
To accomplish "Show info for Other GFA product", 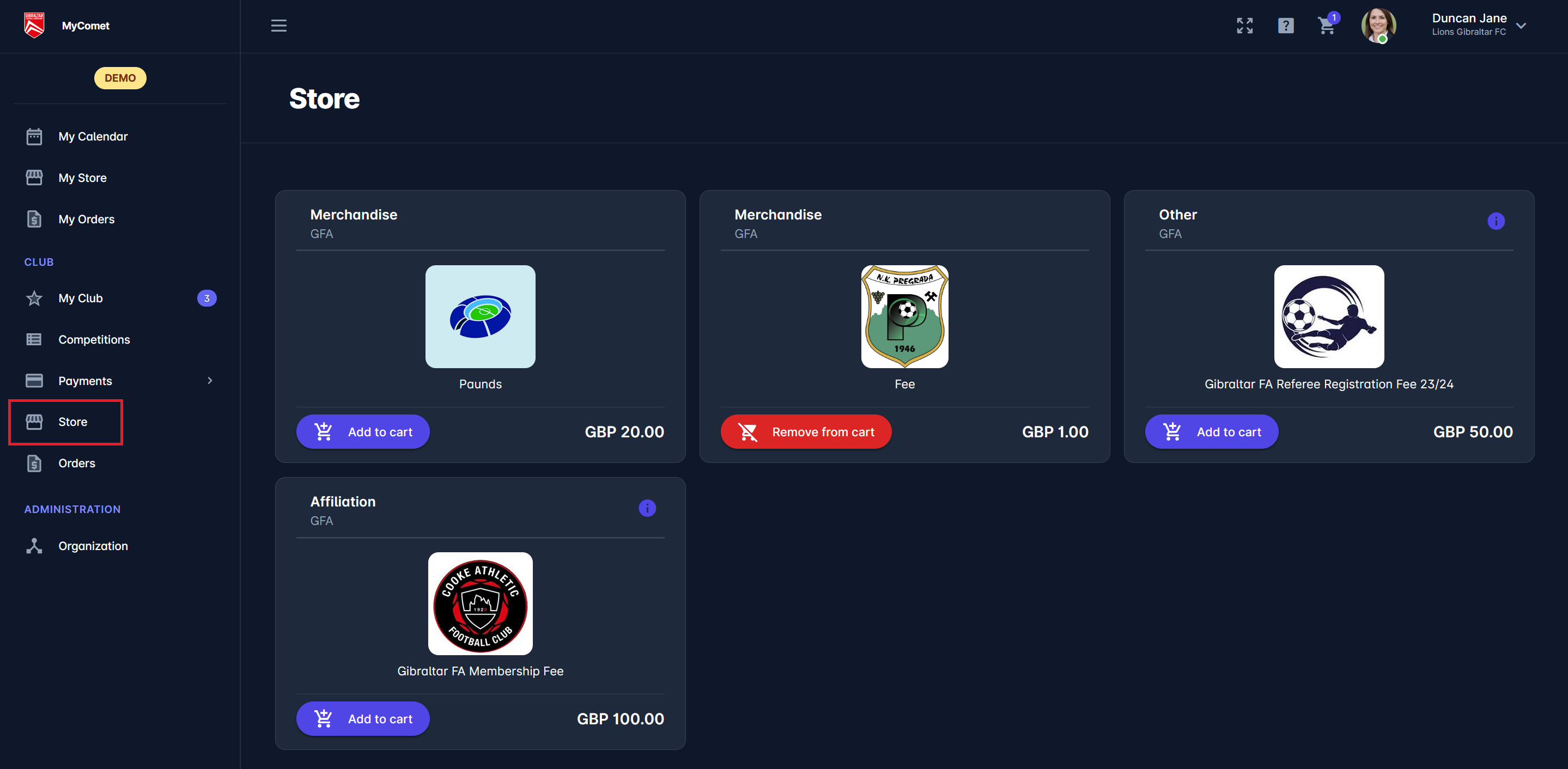I will [1496, 221].
